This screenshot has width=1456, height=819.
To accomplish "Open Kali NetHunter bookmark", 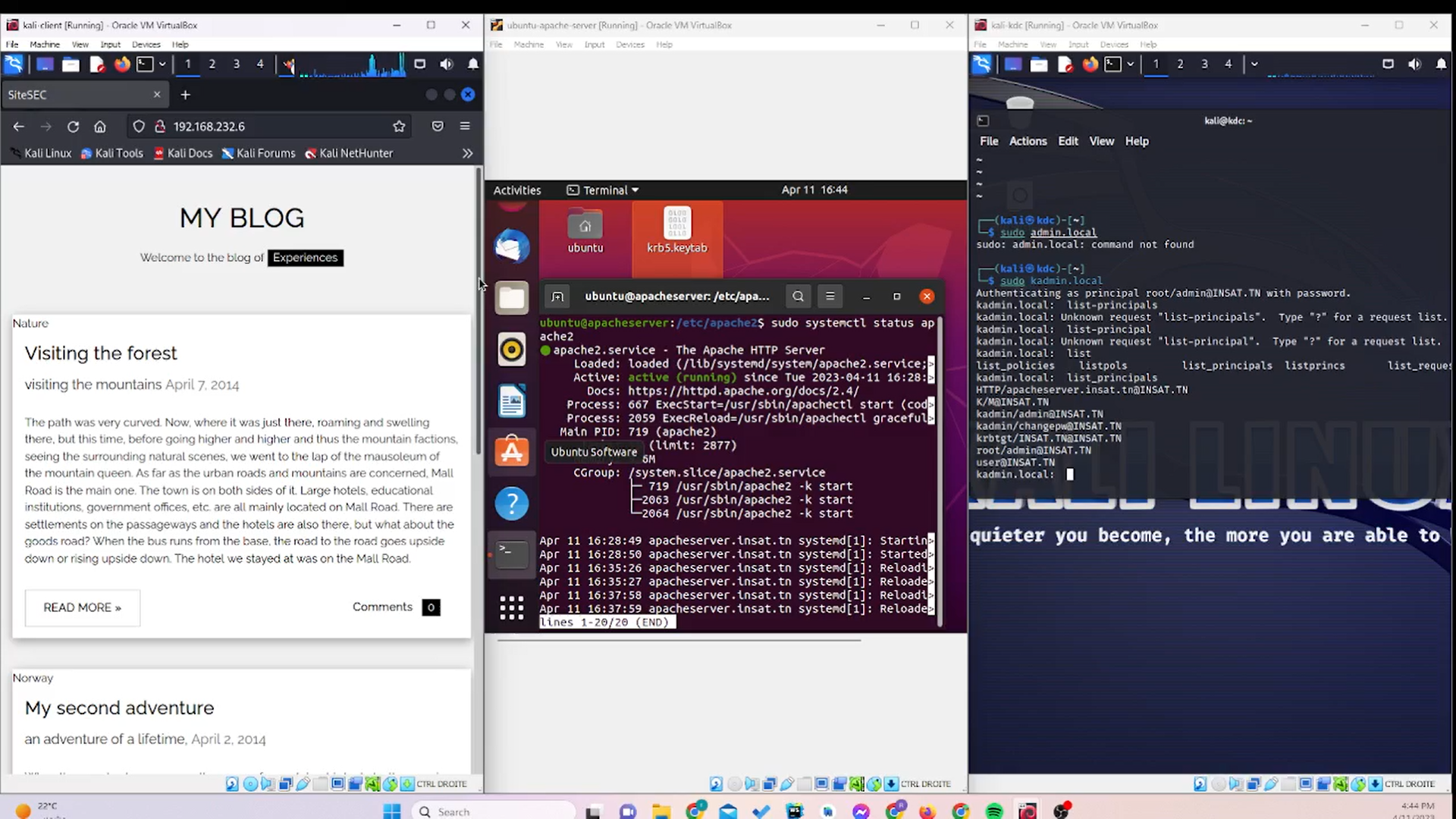I will point(349,153).
